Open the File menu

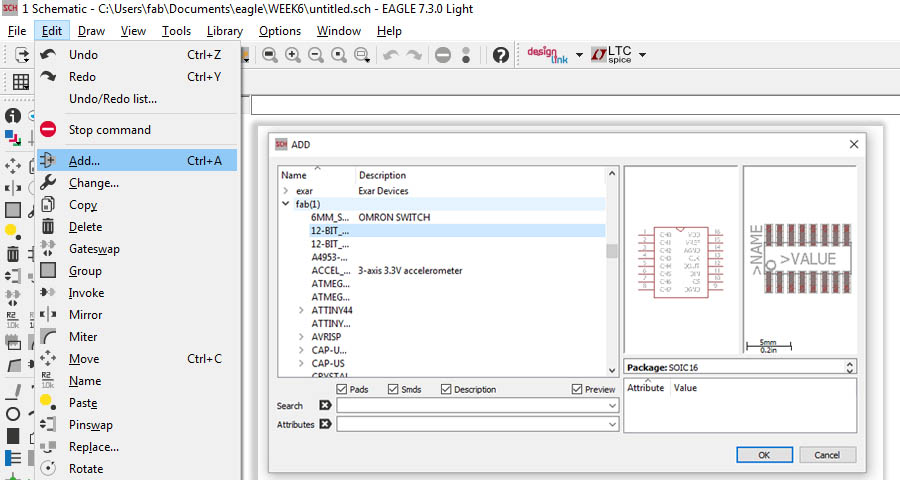17,31
